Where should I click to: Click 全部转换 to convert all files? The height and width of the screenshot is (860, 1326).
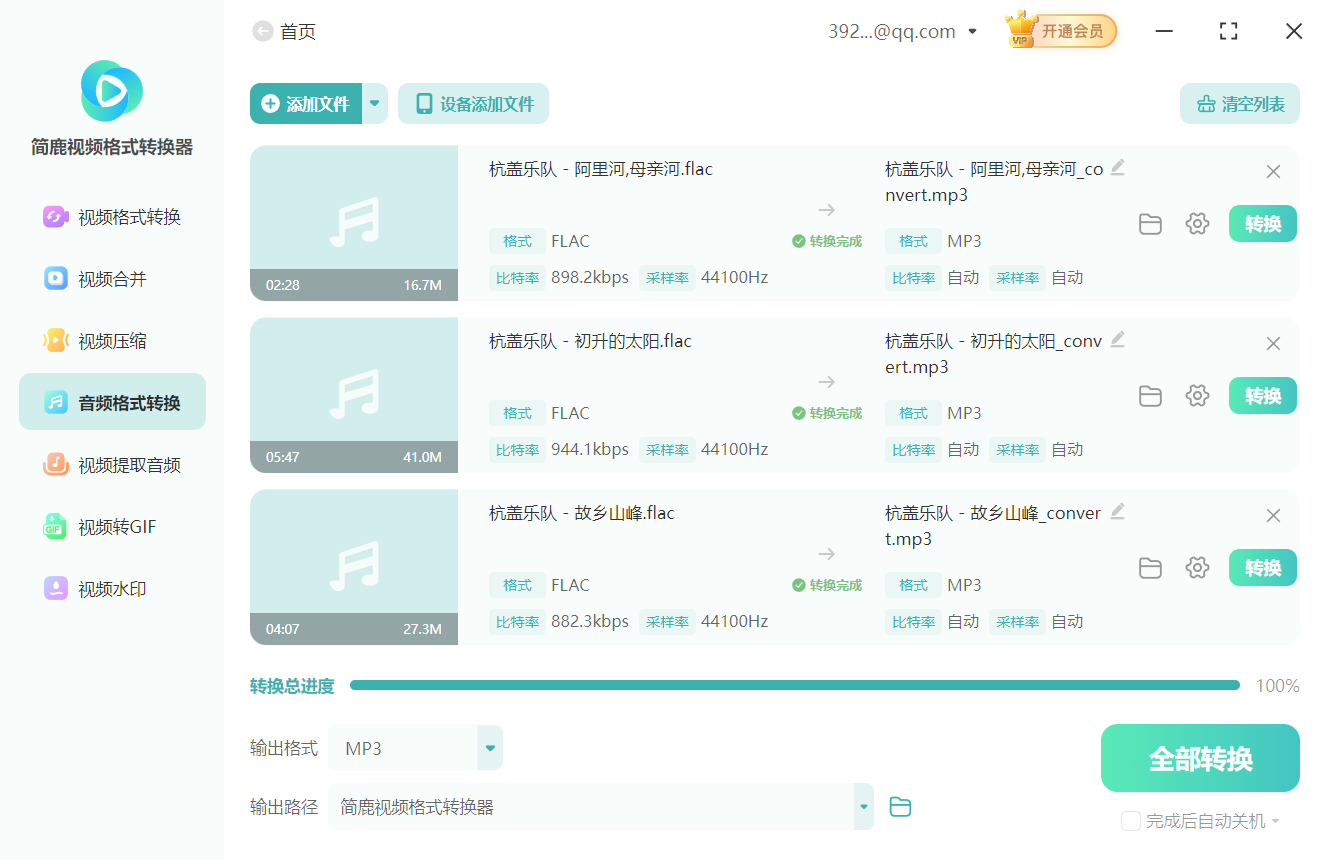click(x=1200, y=758)
